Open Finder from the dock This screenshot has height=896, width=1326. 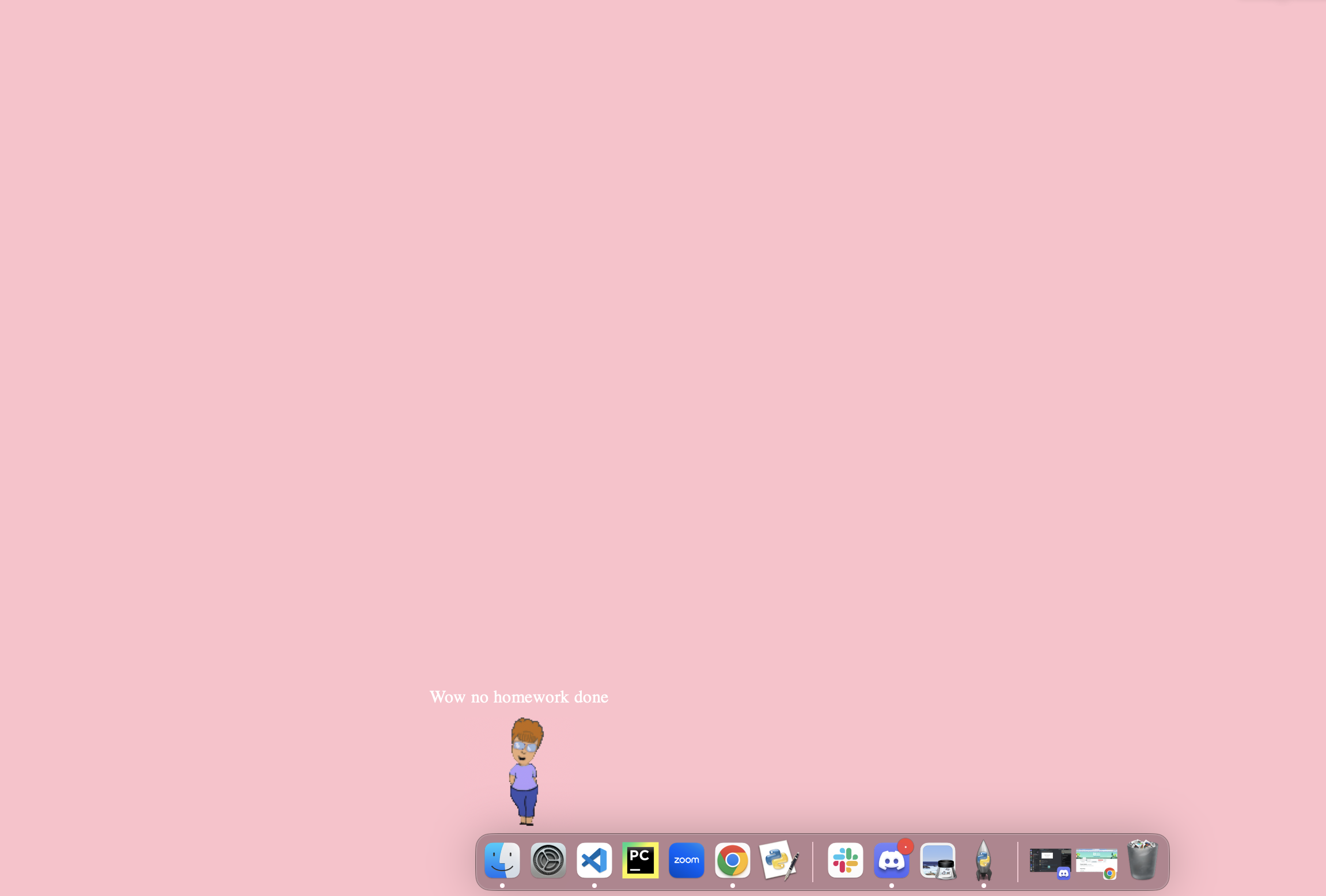point(502,860)
